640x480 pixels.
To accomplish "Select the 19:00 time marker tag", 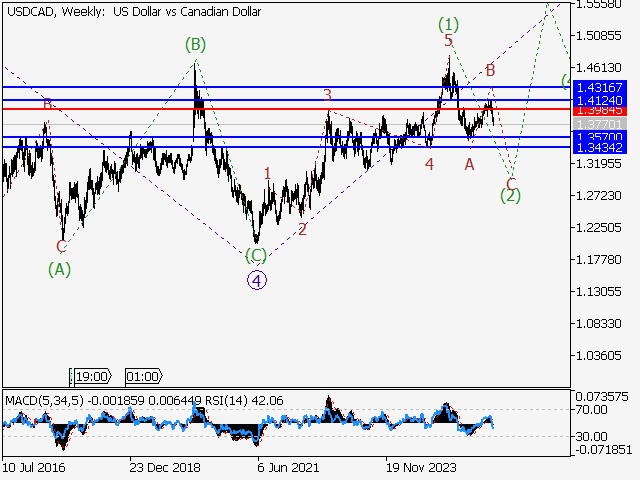I will point(90,377).
